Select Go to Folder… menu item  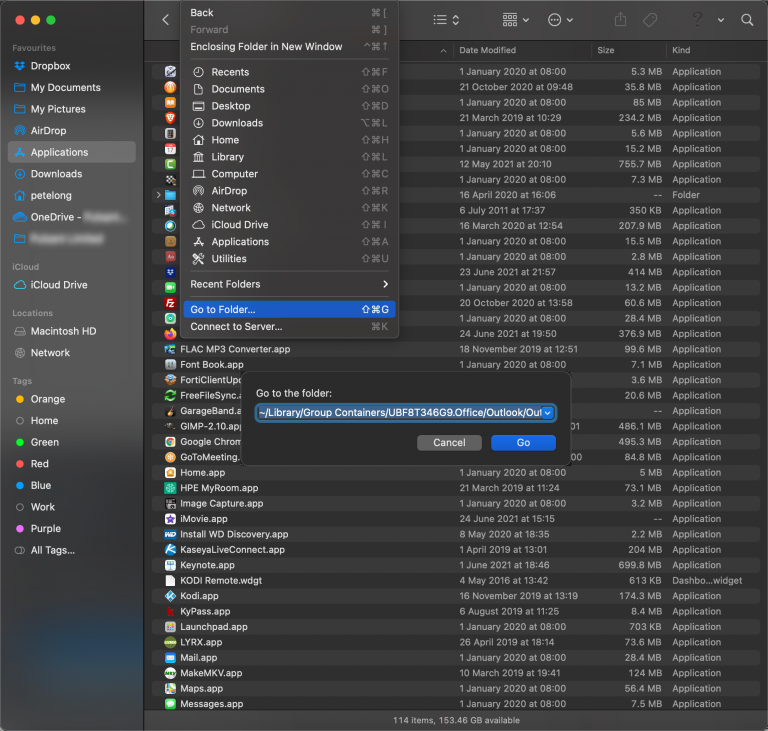click(x=289, y=309)
